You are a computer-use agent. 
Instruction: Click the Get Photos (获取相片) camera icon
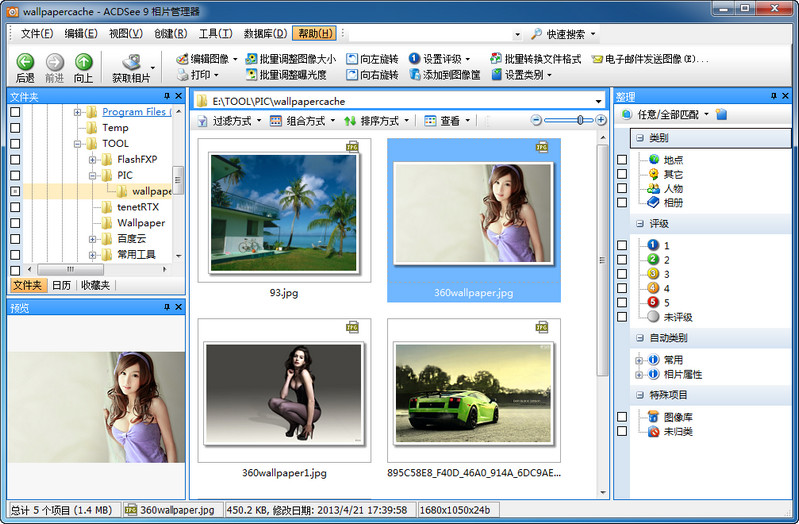[x=131, y=62]
